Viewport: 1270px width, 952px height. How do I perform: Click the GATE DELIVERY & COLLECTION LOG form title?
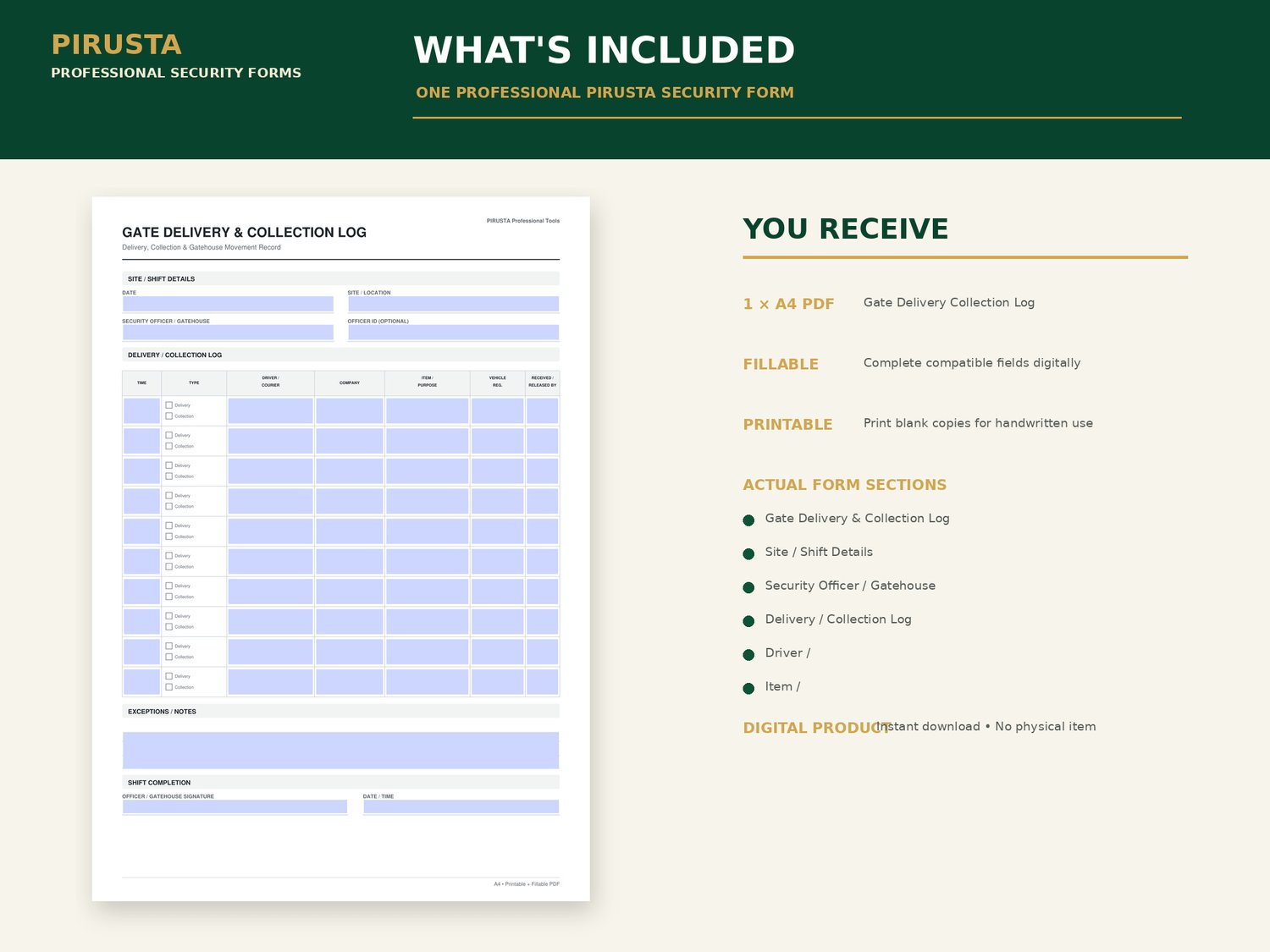pos(244,232)
